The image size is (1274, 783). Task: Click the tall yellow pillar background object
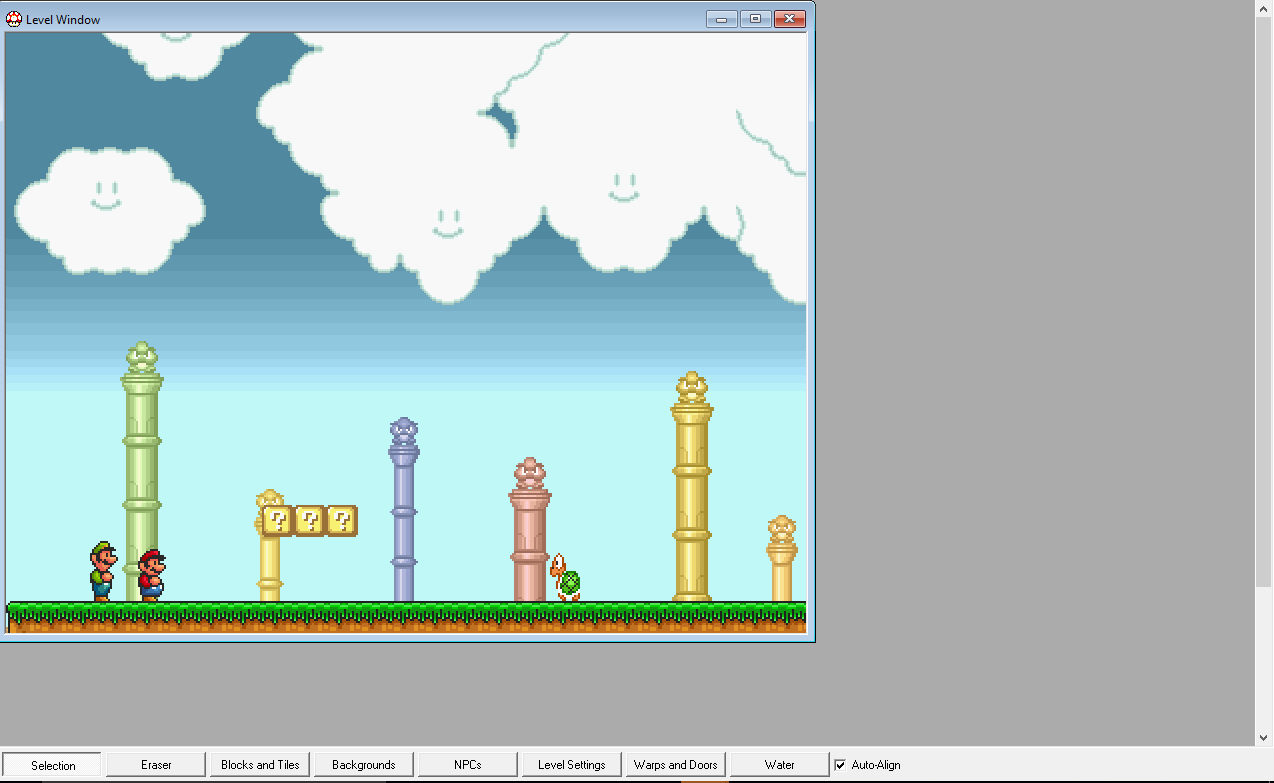pyautogui.click(x=691, y=488)
